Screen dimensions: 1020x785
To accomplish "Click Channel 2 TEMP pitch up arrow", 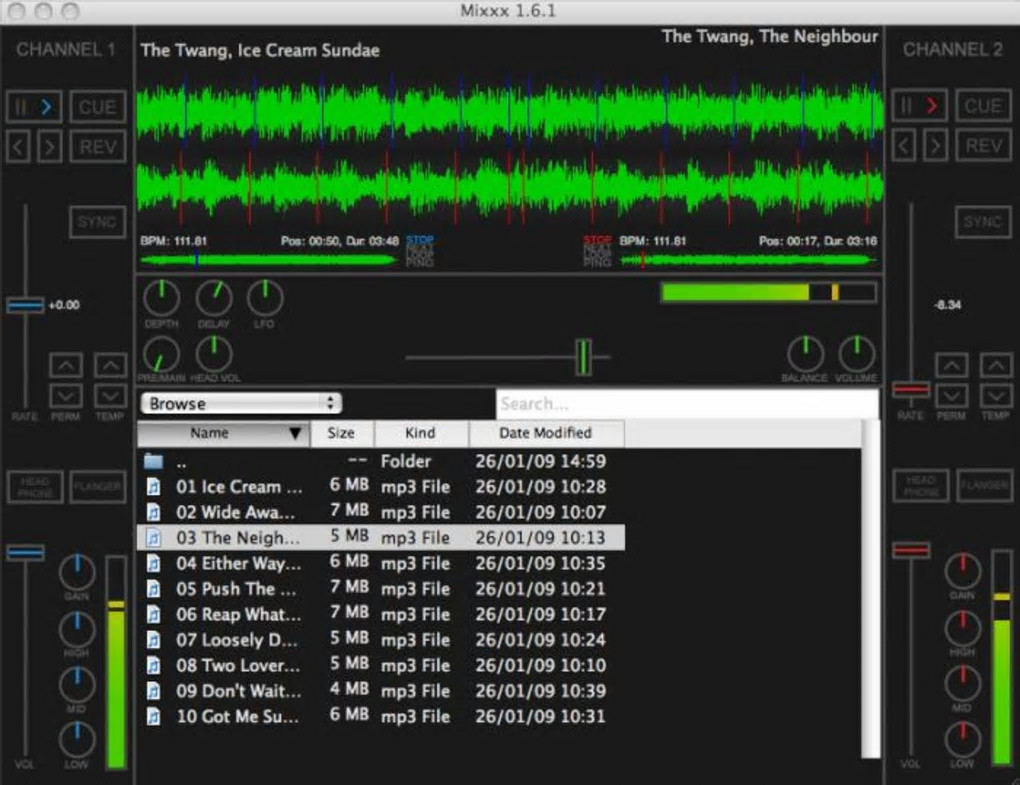I will (997, 366).
